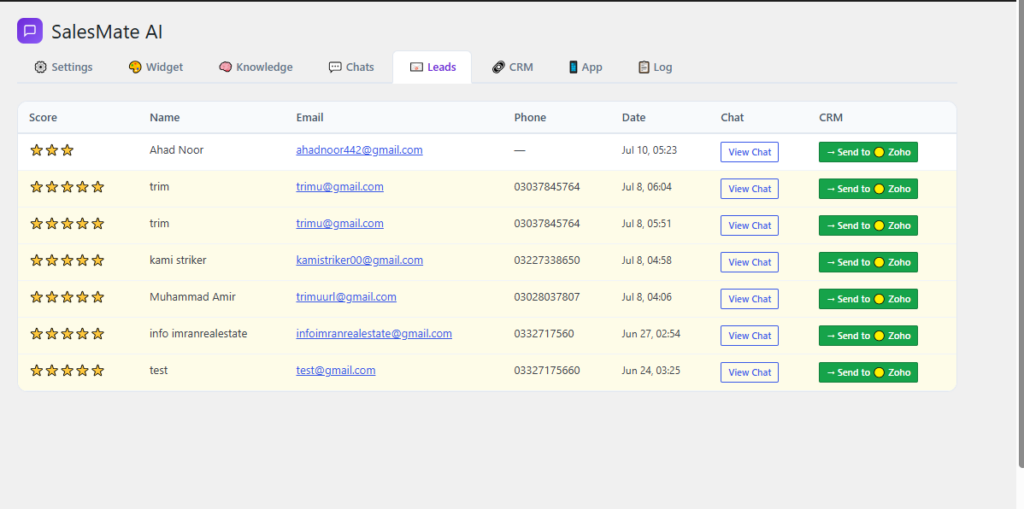
Task: Click the date Jul 10, 05:23
Action: tap(649, 150)
